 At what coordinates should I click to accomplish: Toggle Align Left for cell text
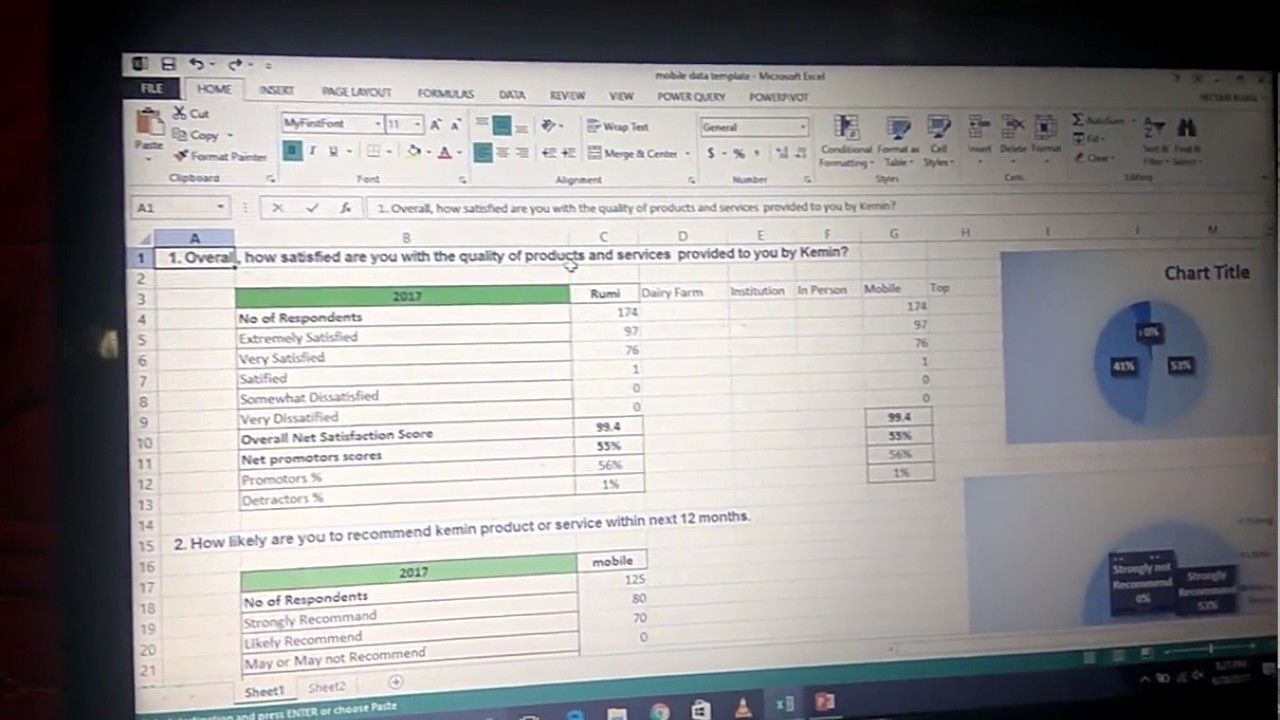(x=482, y=153)
